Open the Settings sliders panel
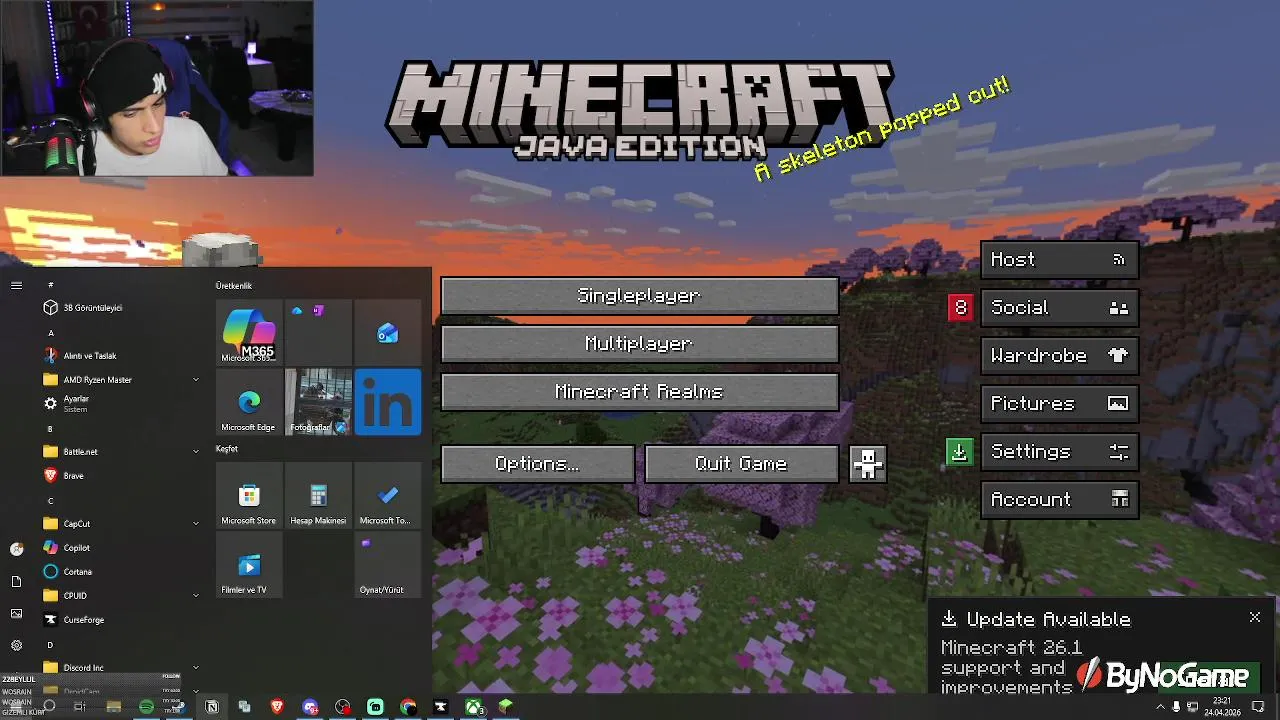 [1059, 451]
